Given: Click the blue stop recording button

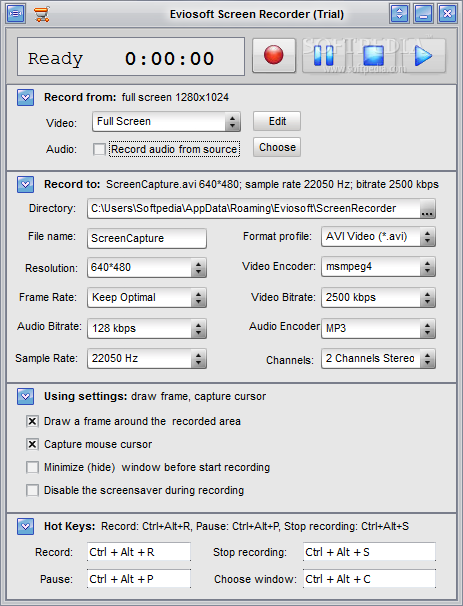Looking at the screenshot, I should point(373,55).
